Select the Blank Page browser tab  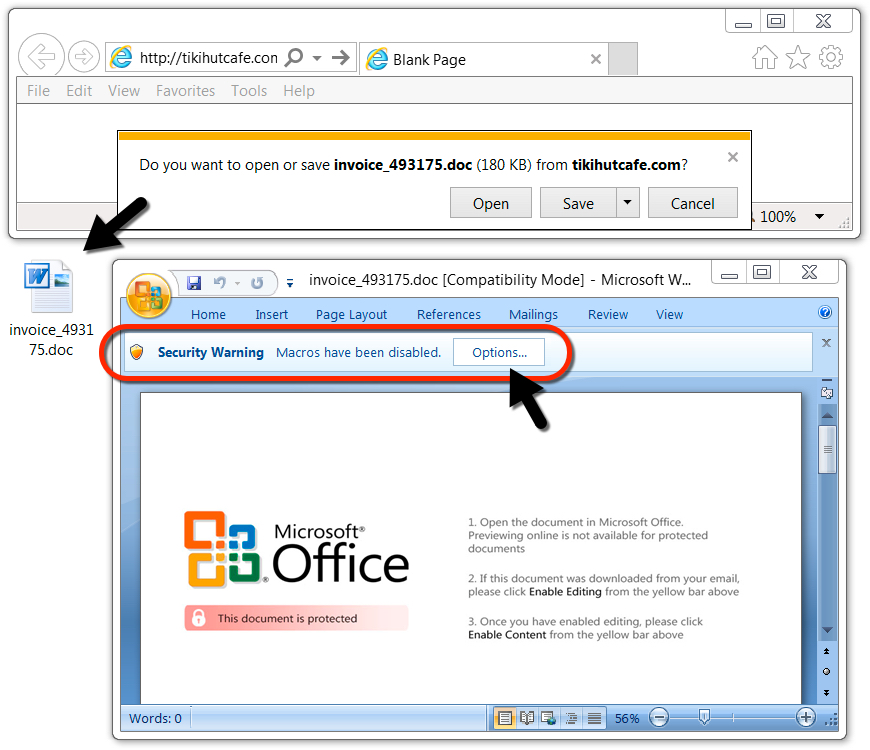click(484, 59)
